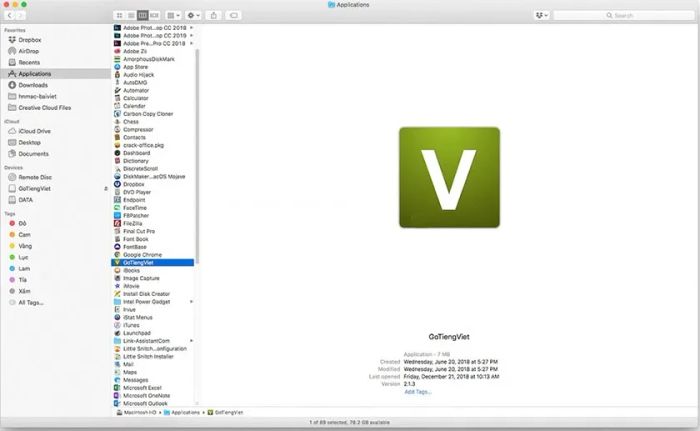Click Add Tags... link in preview
Screen dimensions: 700x431
[418, 392]
